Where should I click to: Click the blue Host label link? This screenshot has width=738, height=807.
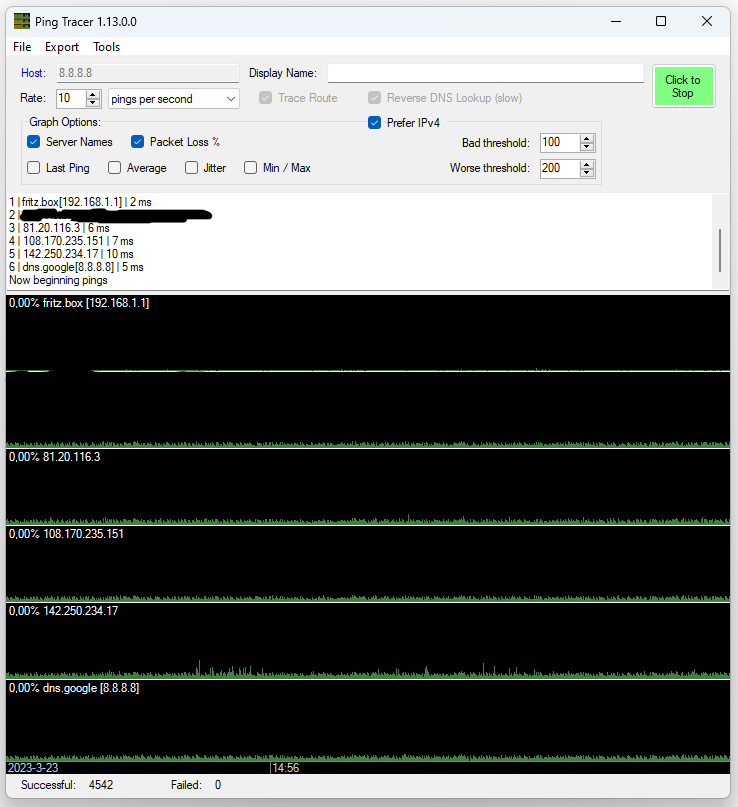[x=33, y=73]
